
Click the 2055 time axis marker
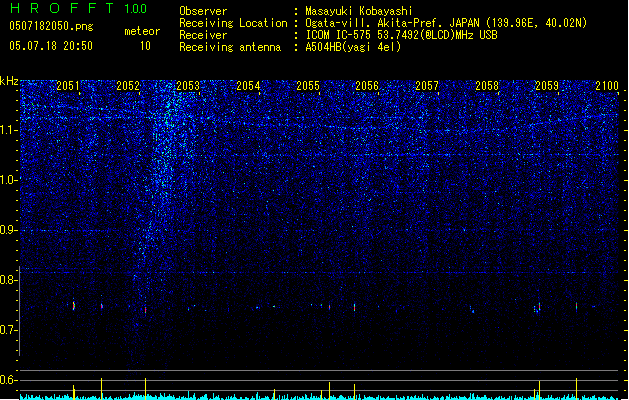(308, 85)
